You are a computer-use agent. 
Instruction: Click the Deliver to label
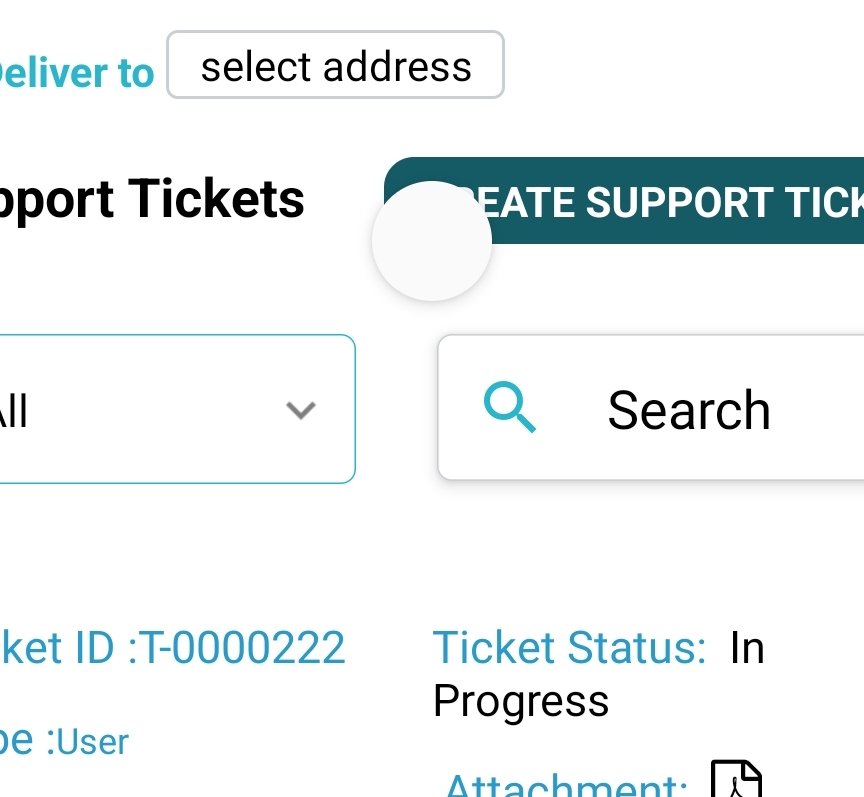[77, 73]
